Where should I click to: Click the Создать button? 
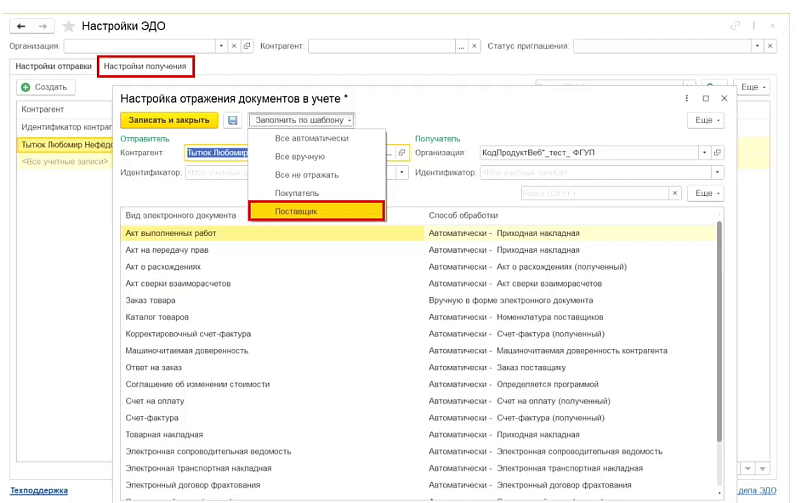pos(46,87)
